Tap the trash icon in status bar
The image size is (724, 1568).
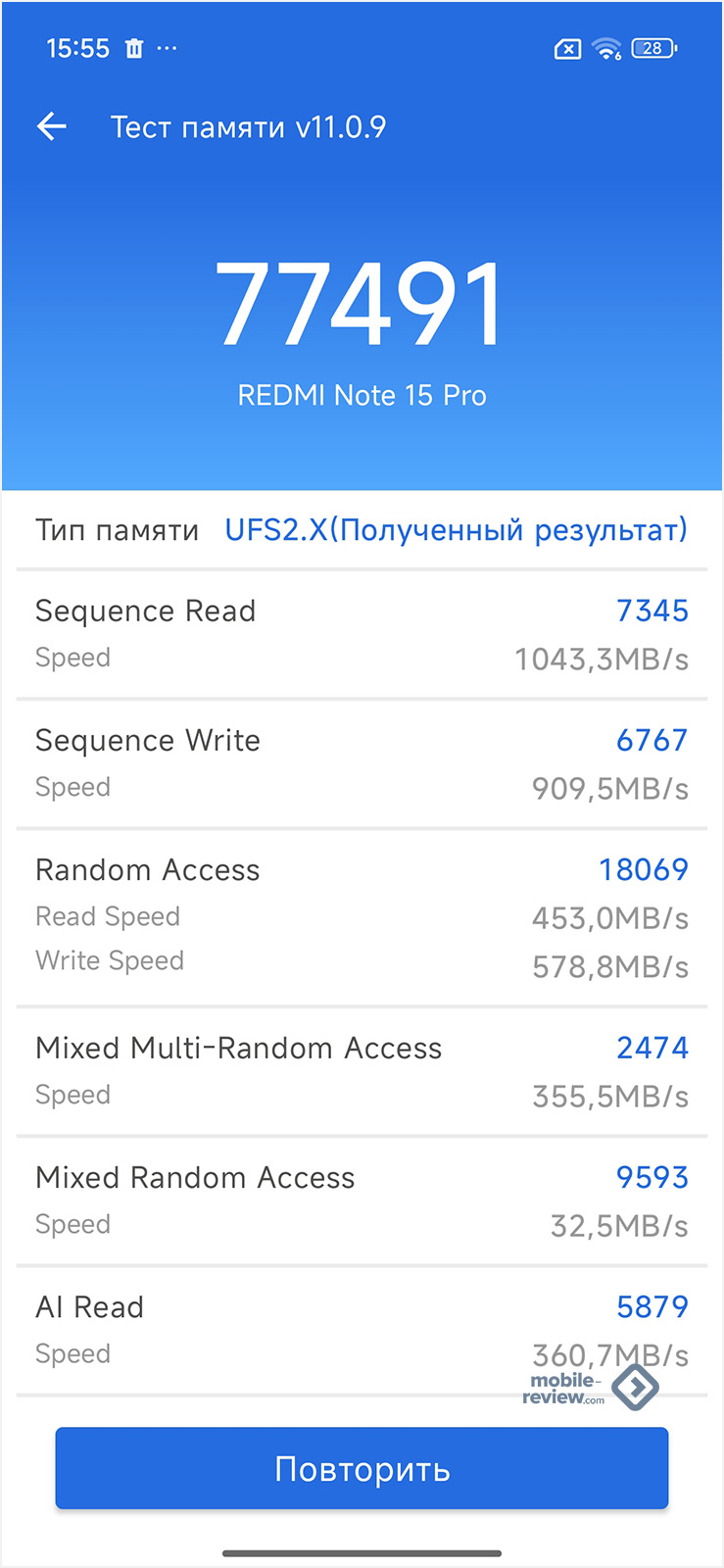134,48
